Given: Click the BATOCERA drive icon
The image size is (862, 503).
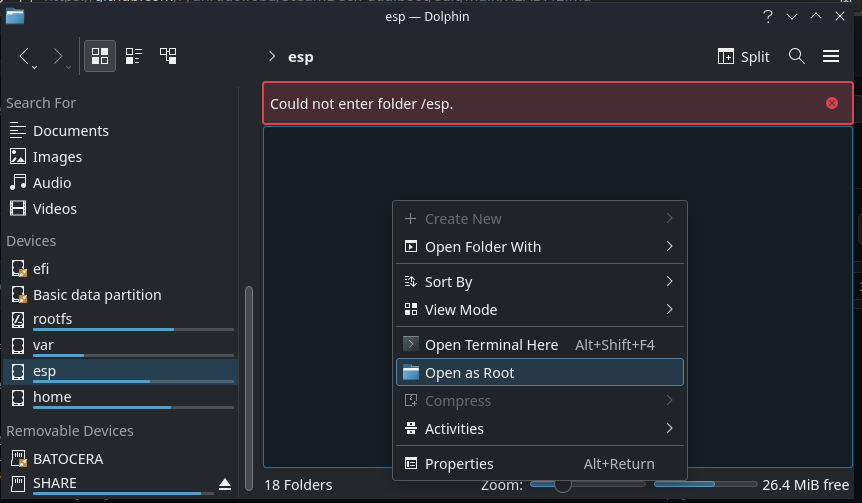Looking at the screenshot, I should pos(18,458).
